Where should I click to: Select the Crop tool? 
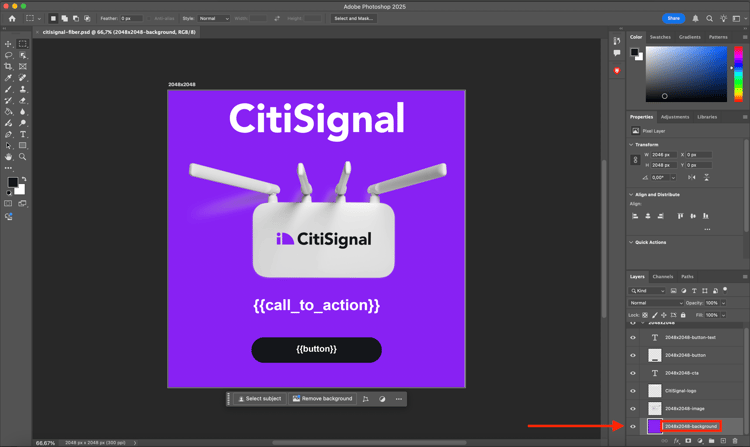point(8,67)
